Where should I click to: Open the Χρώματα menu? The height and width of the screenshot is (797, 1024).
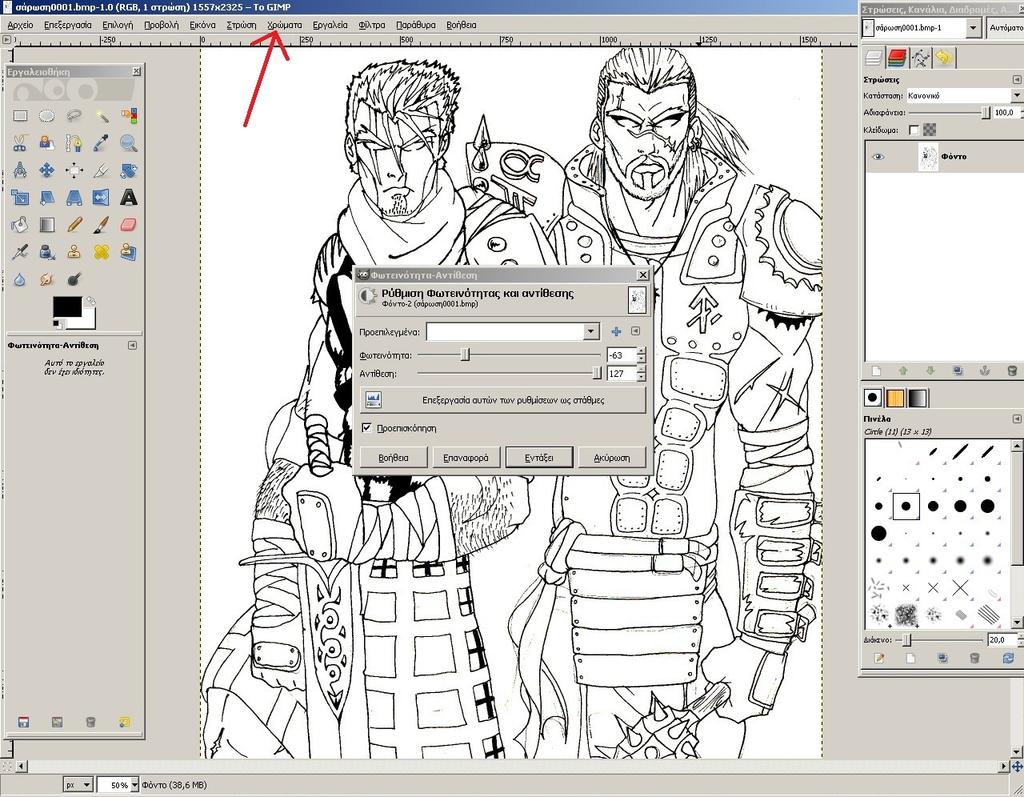click(x=285, y=25)
